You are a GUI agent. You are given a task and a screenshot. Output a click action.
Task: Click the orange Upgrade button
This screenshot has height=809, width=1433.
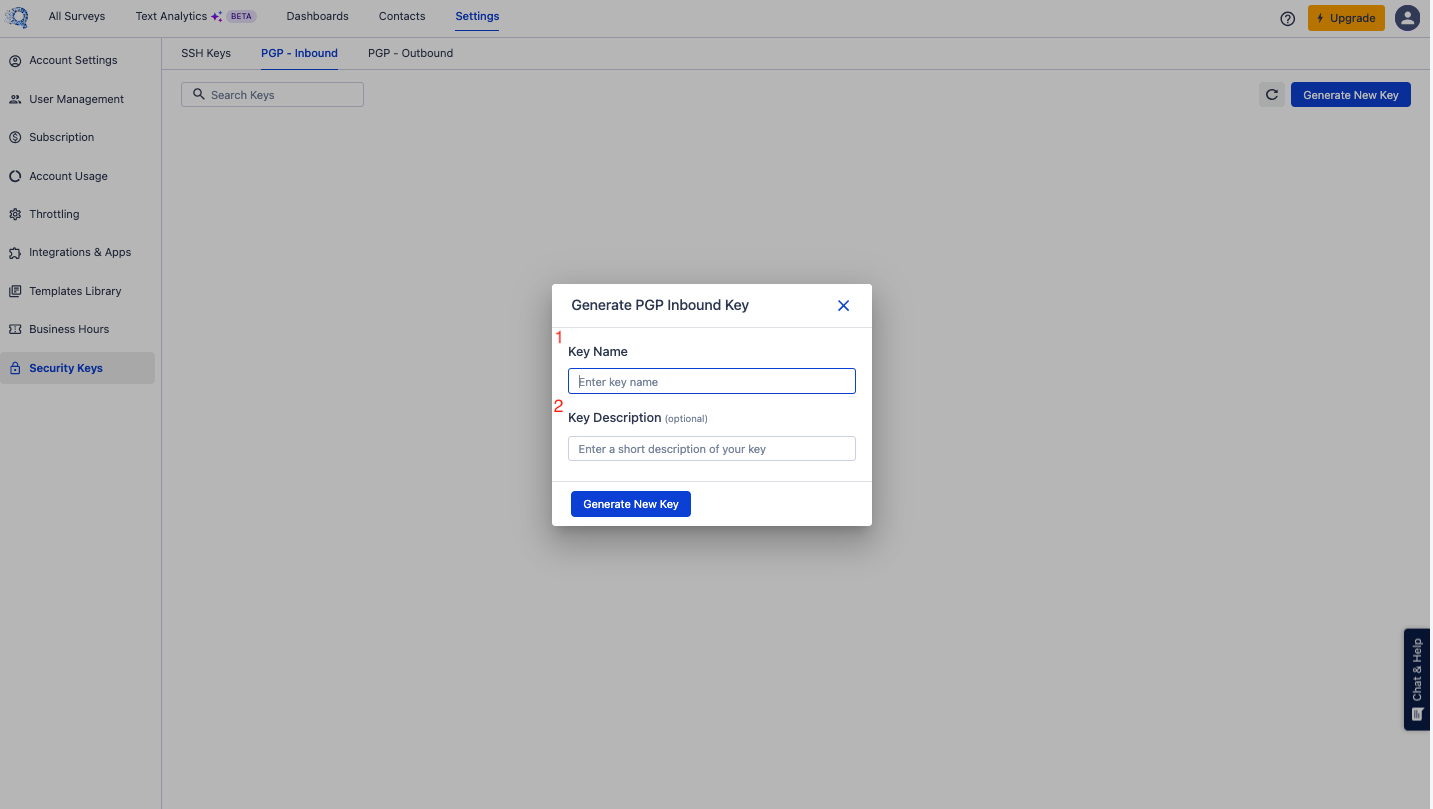(x=1346, y=18)
